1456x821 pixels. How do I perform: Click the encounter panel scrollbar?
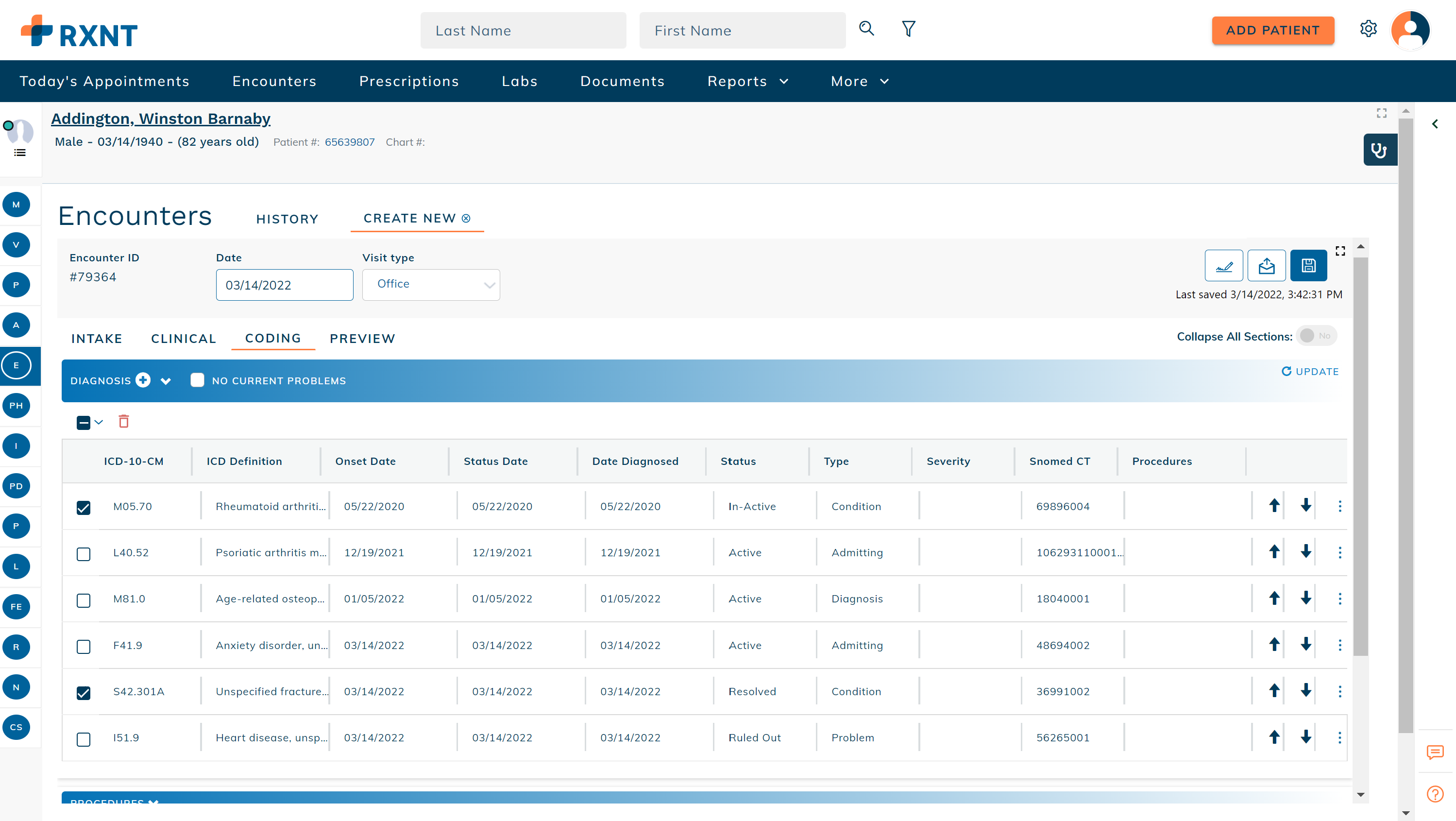pos(1360,457)
